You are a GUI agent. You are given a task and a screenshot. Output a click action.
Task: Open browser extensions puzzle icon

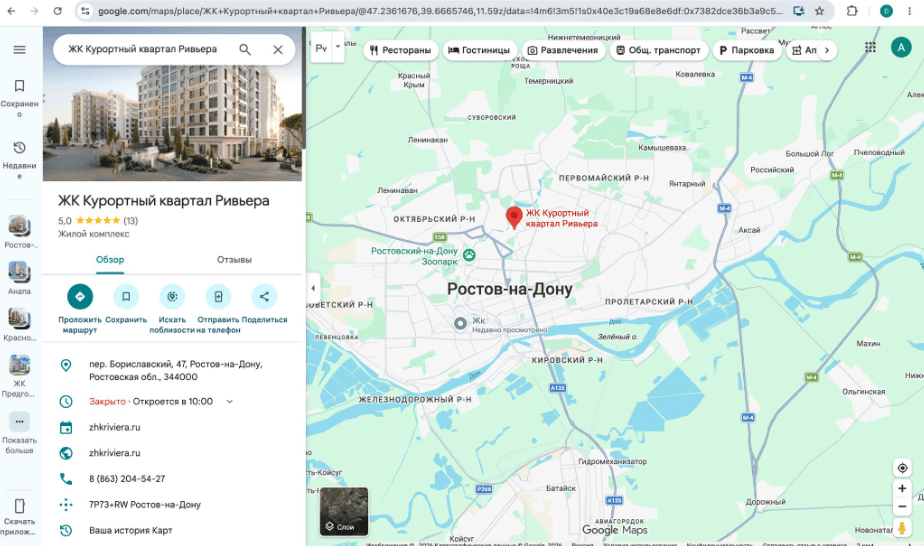pyautogui.click(x=852, y=11)
